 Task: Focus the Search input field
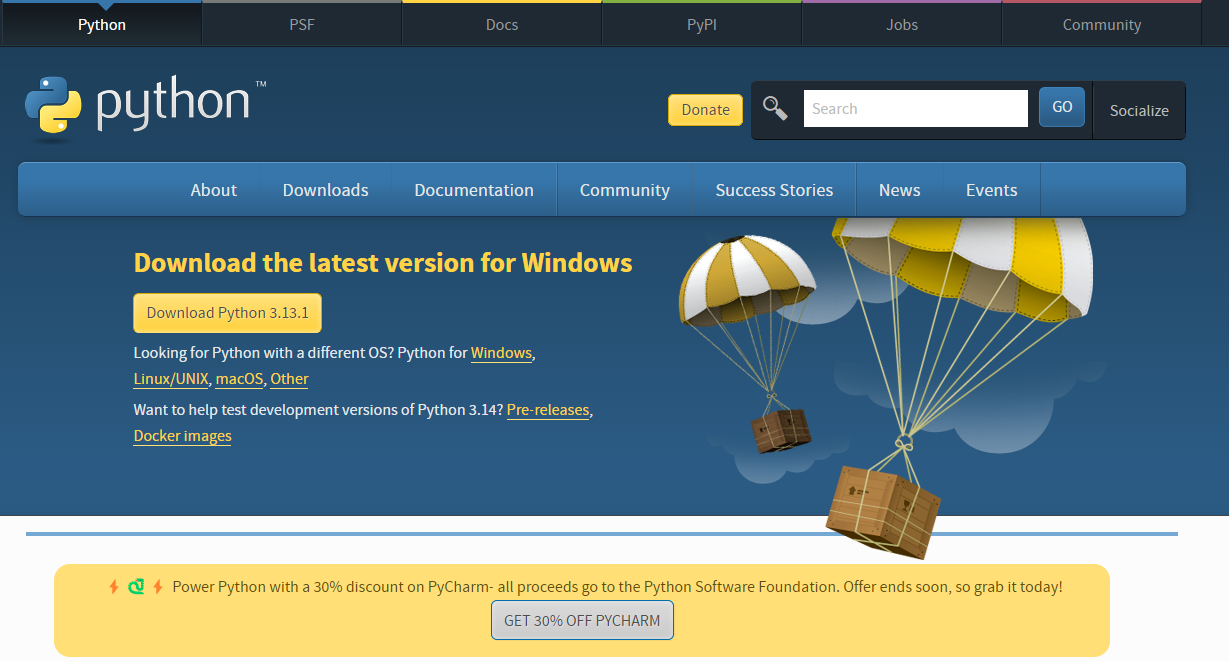click(x=915, y=108)
